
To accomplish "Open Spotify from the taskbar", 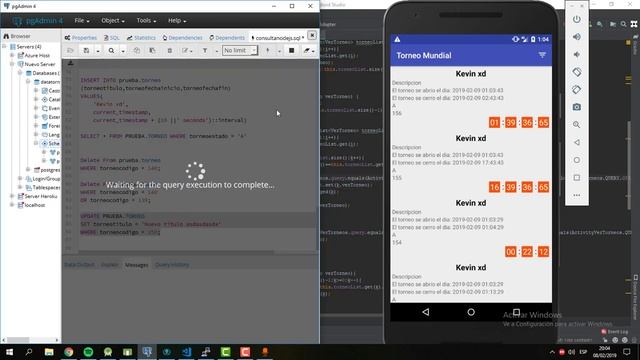I will pos(88,352).
